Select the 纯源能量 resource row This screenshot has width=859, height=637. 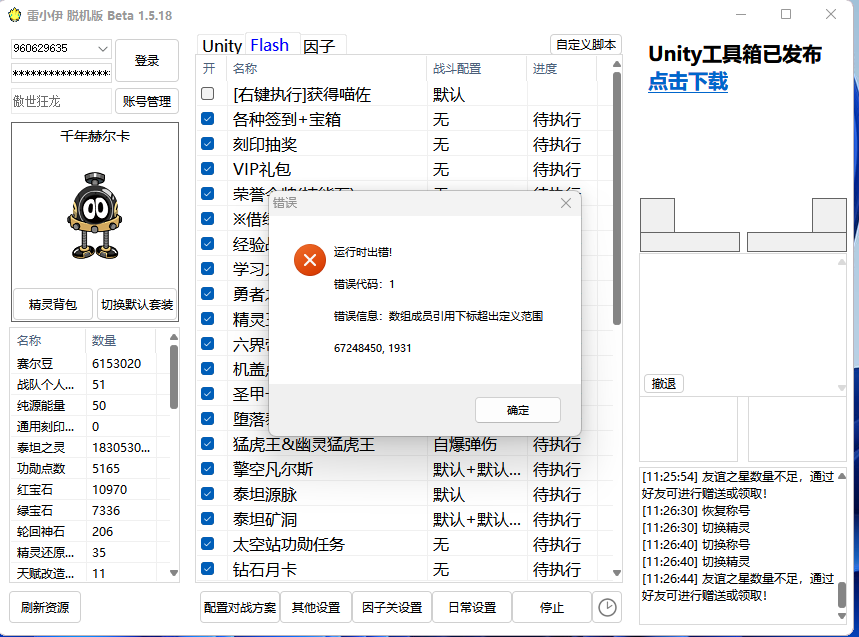90,405
